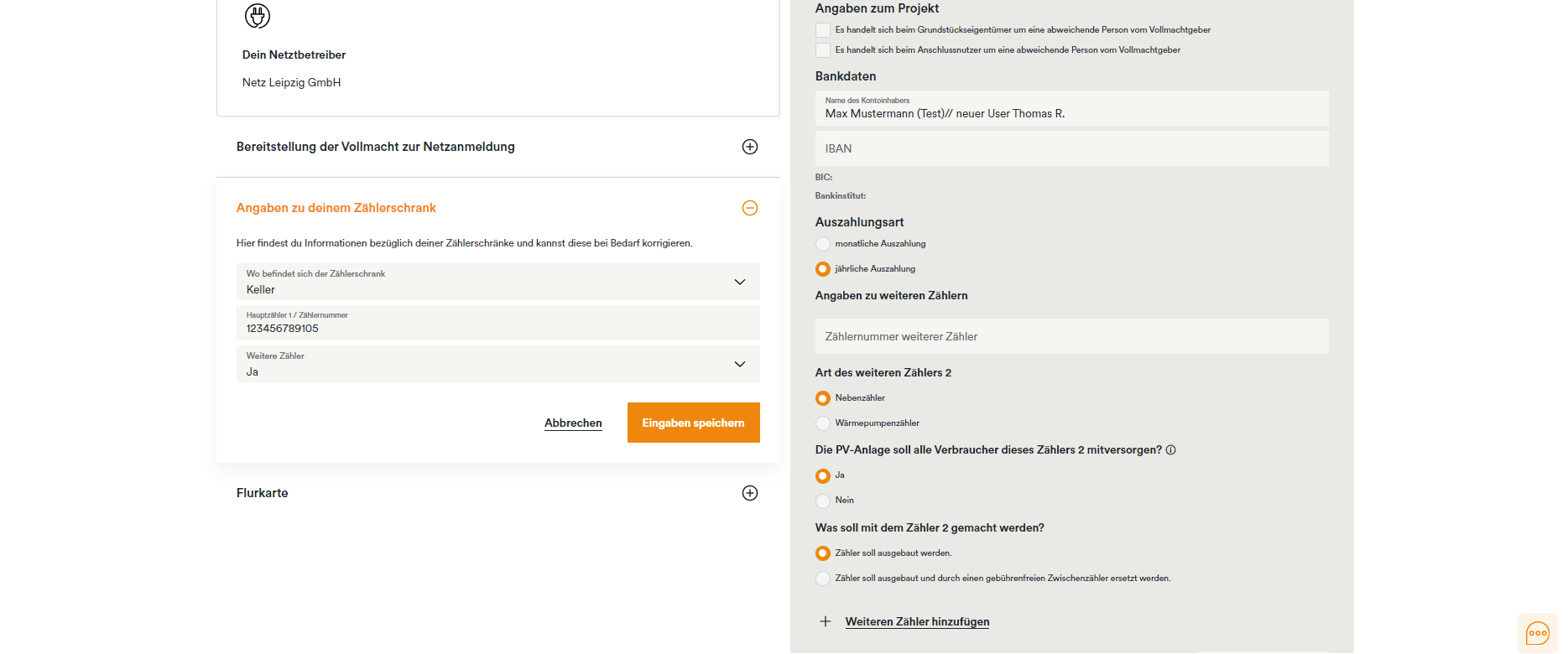Screen dimensions: 1568x654
Task: Select Wärmepumpenzähler radio option
Action: point(823,423)
